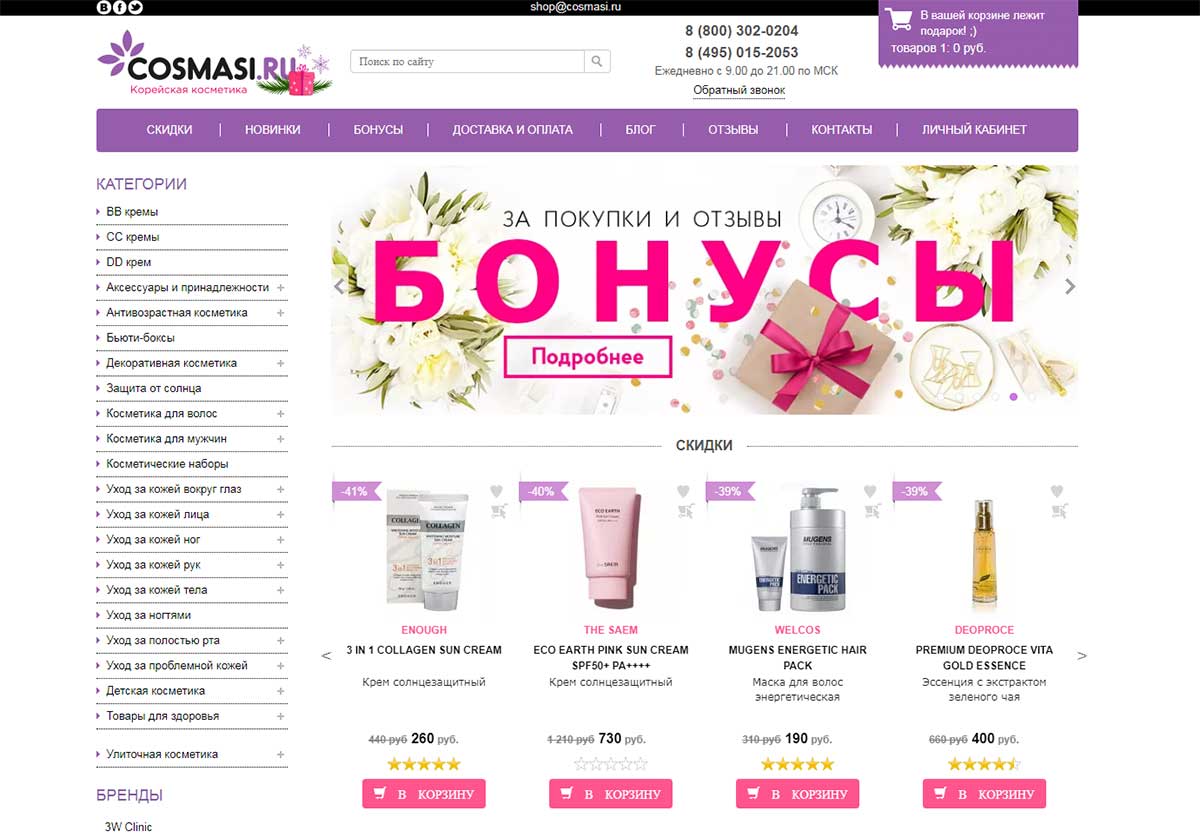Click the search magnifier button
1200x838 pixels.
click(597, 61)
